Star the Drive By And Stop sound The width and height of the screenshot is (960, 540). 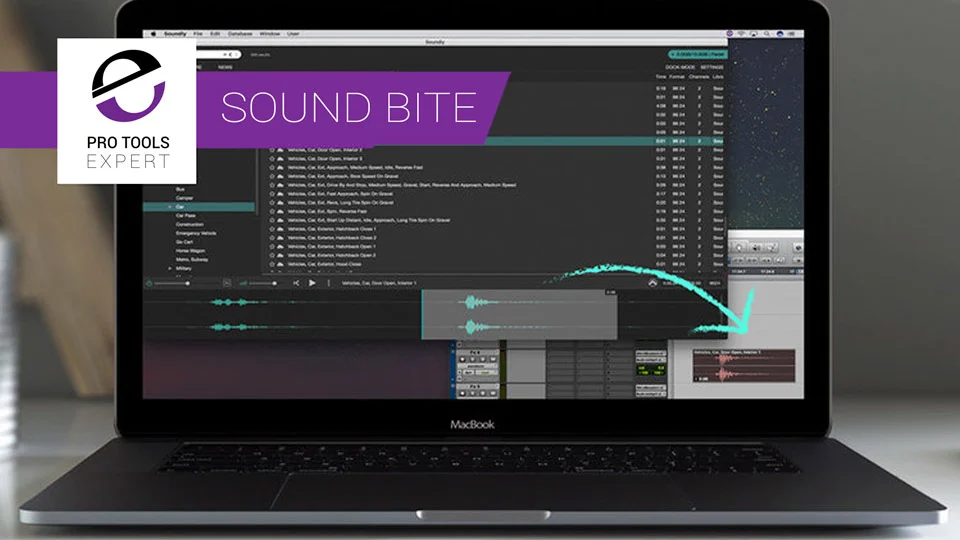(272, 185)
